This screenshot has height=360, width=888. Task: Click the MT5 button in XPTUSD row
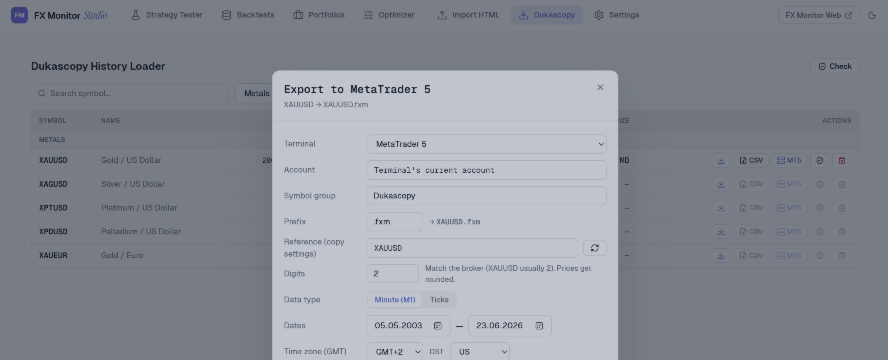tap(789, 208)
